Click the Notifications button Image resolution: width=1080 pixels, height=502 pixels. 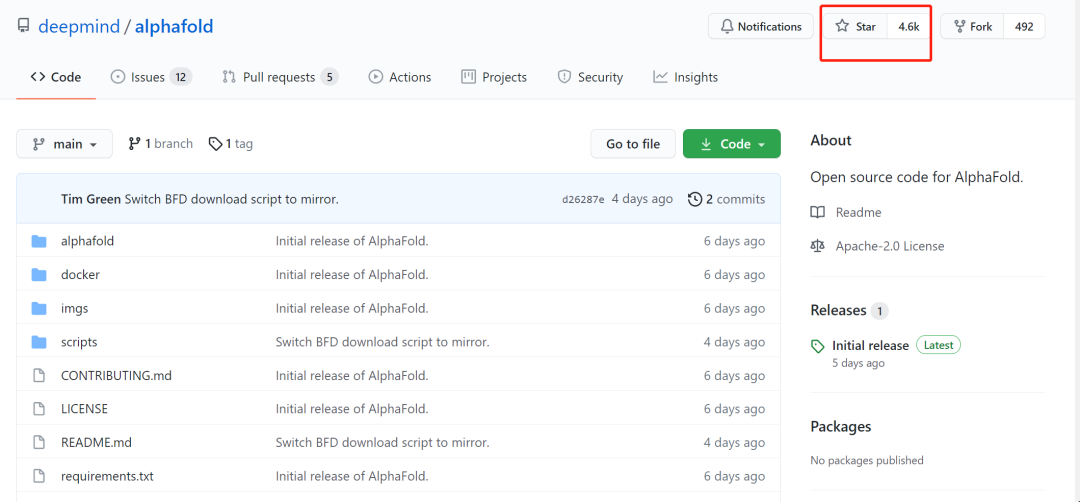(761, 27)
